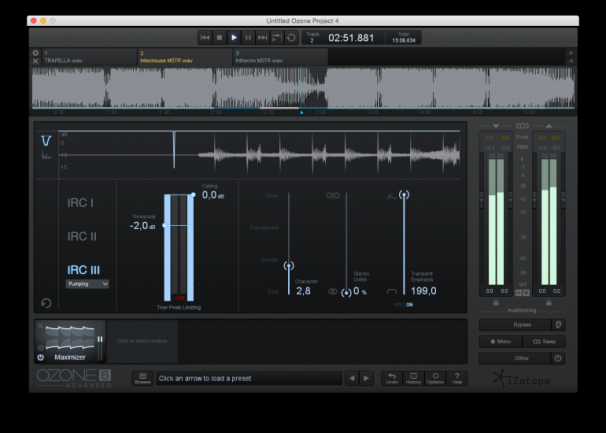Open the Browse presets icon
The height and width of the screenshot is (433, 606).
142,378
